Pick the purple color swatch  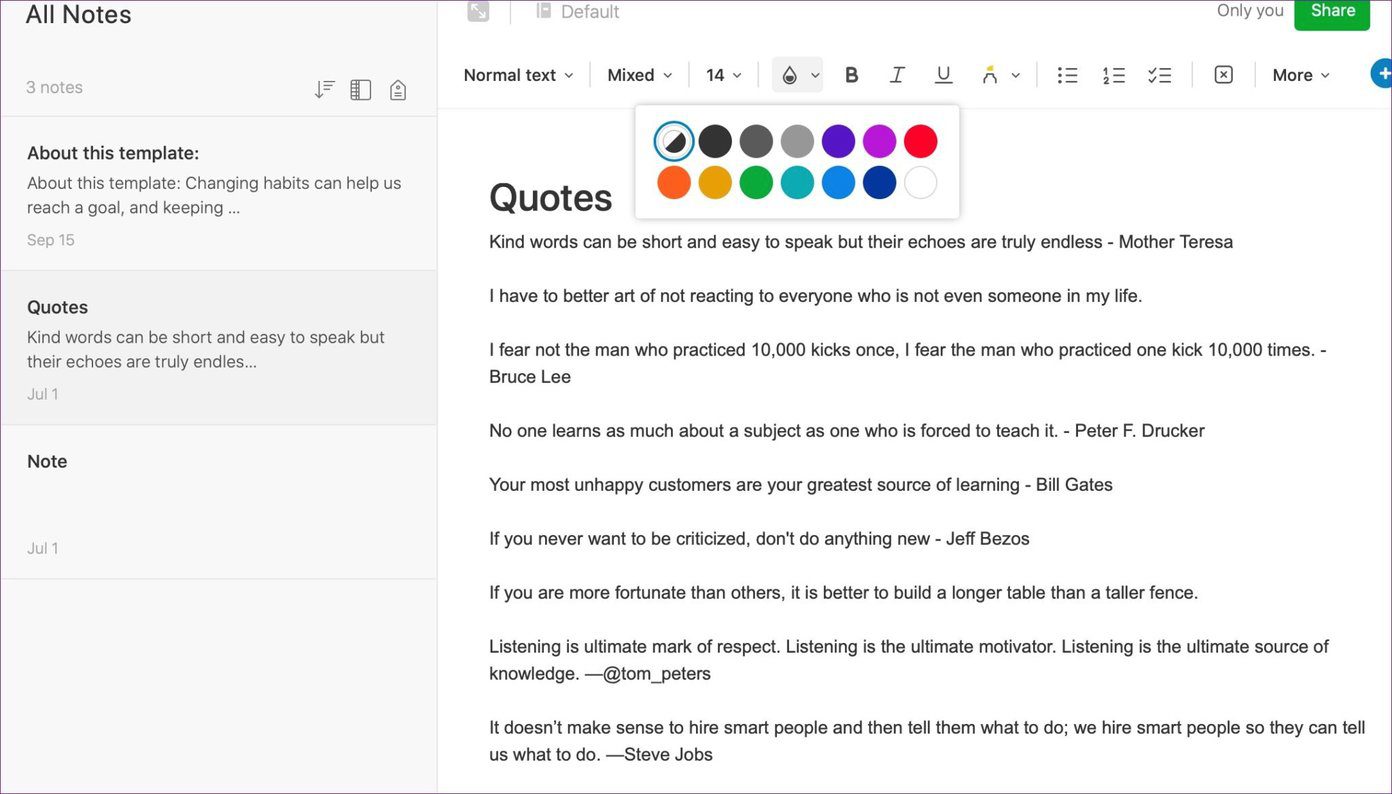point(838,142)
